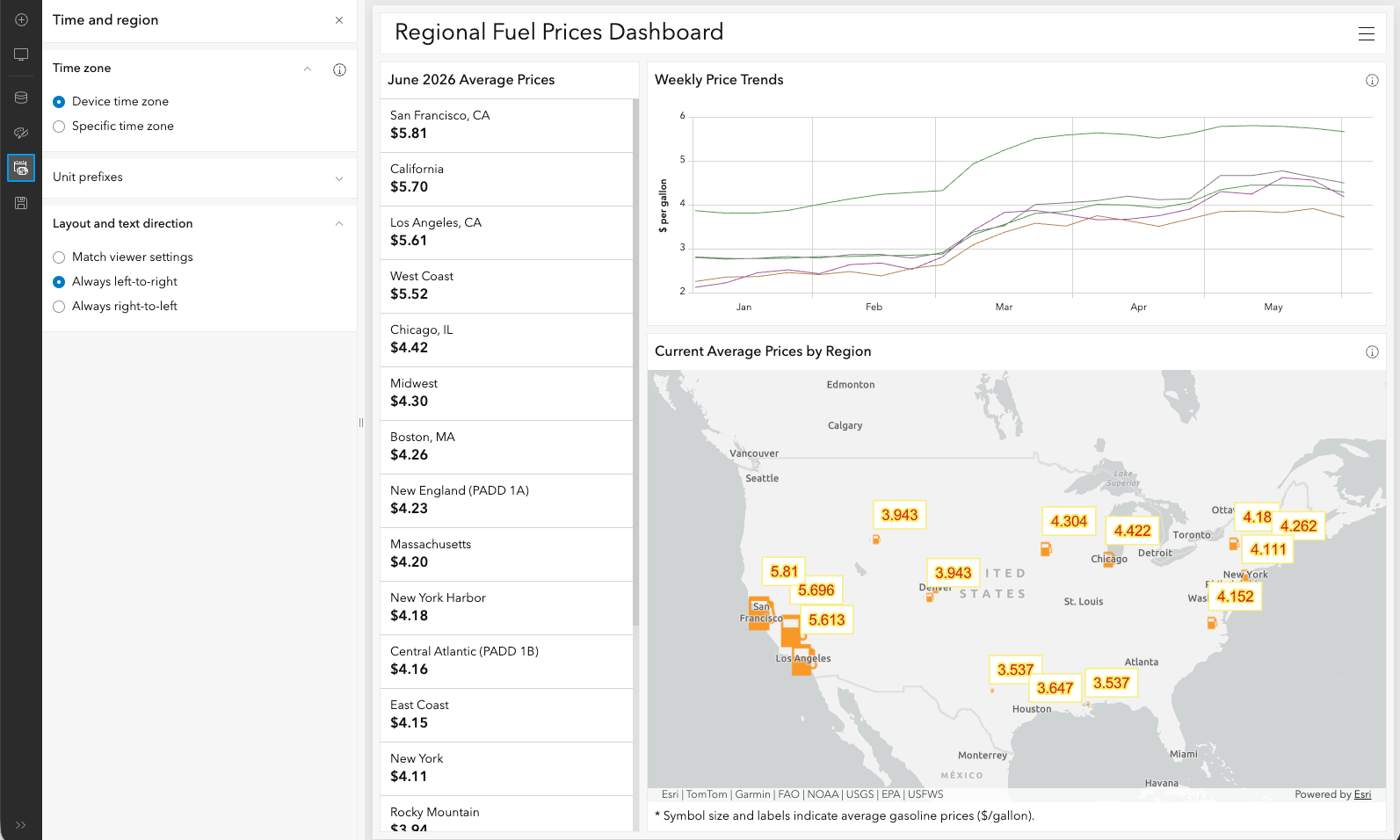Viewport: 1400px width, 840px height.
Task: Click the 3.647 map price label
Action: 1055,689
